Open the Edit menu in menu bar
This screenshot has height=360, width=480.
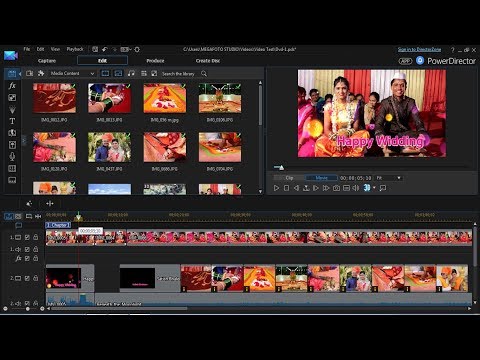40,49
